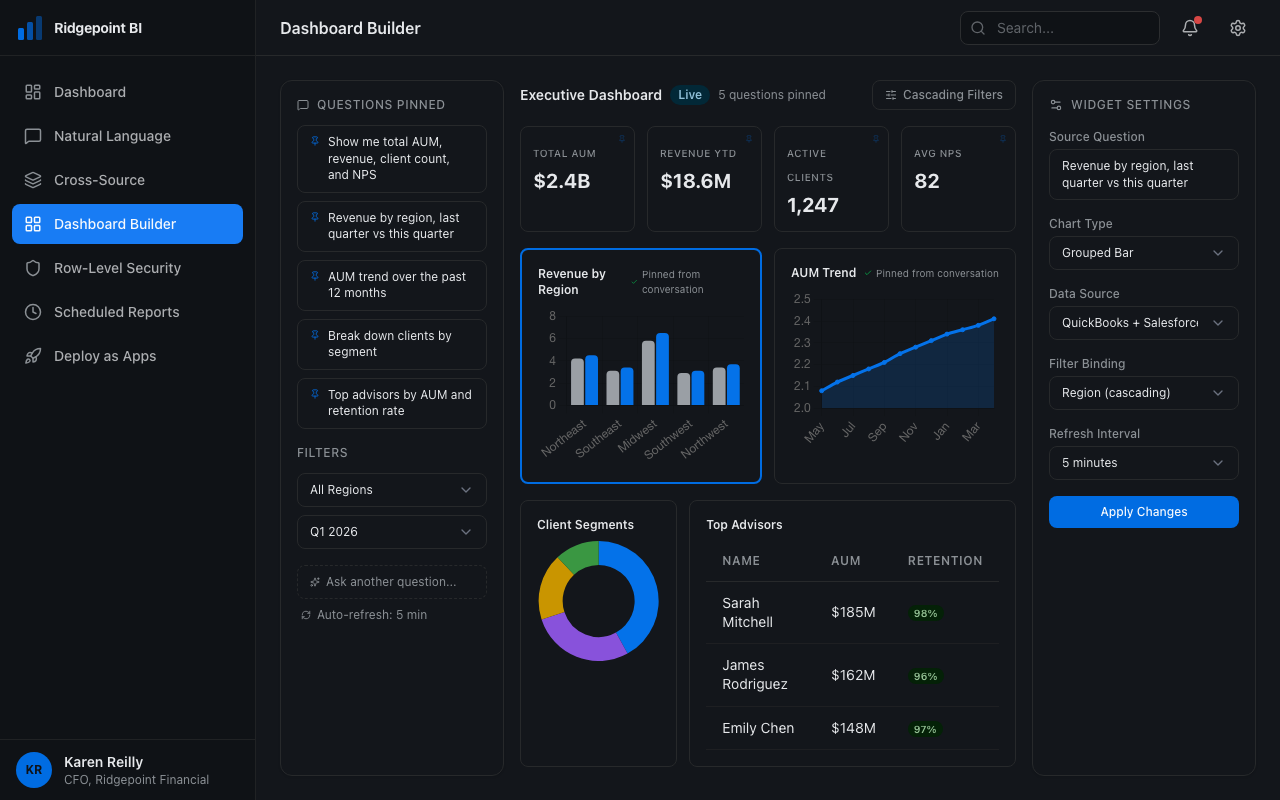The width and height of the screenshot is (1280, 800).
Task: Toggle the pin on the Revenue YTD card
Action: 749,139
